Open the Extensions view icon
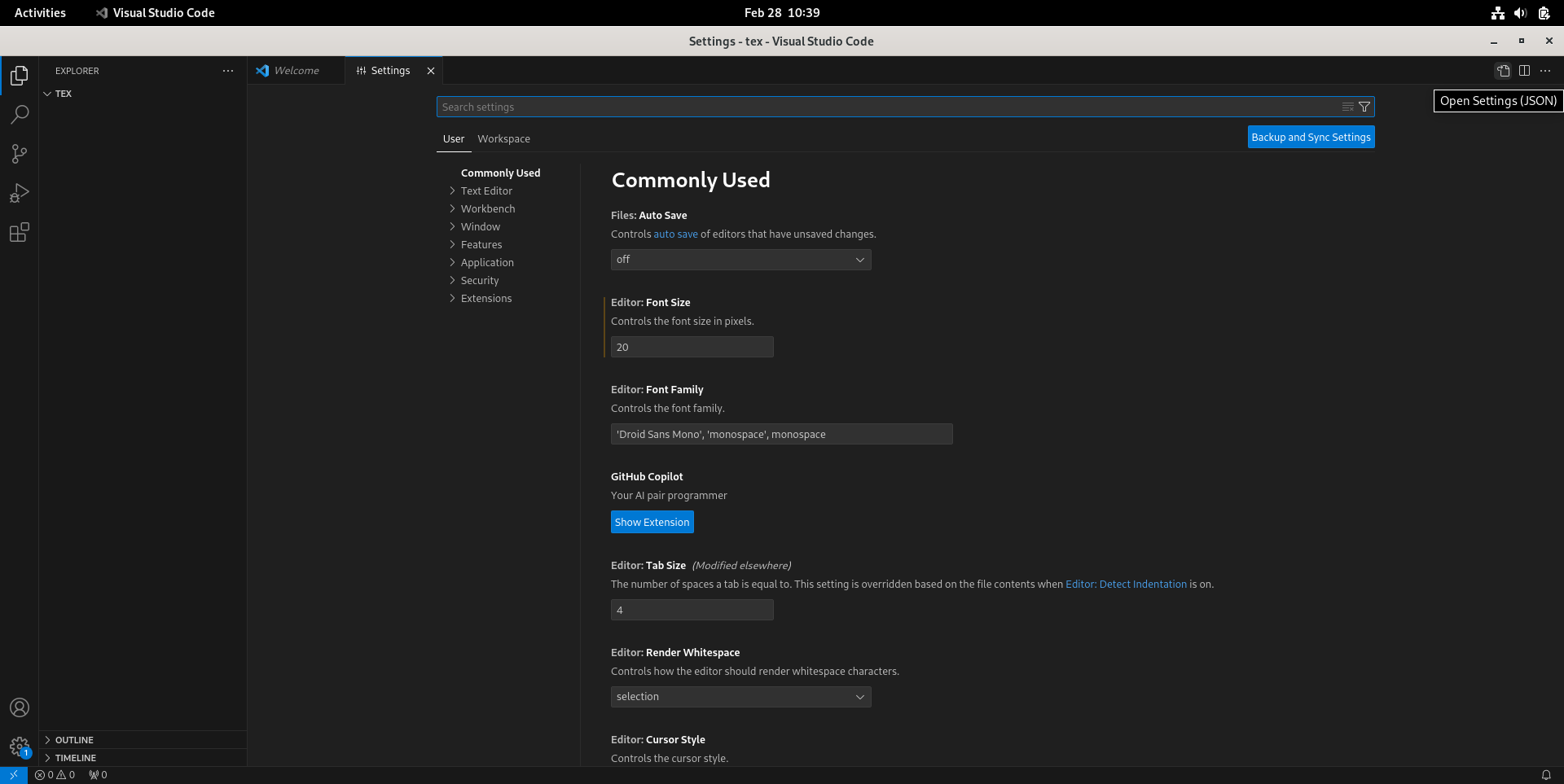Screen dimensions: 1564x784 pyautogui.click(x=20, y=232)
